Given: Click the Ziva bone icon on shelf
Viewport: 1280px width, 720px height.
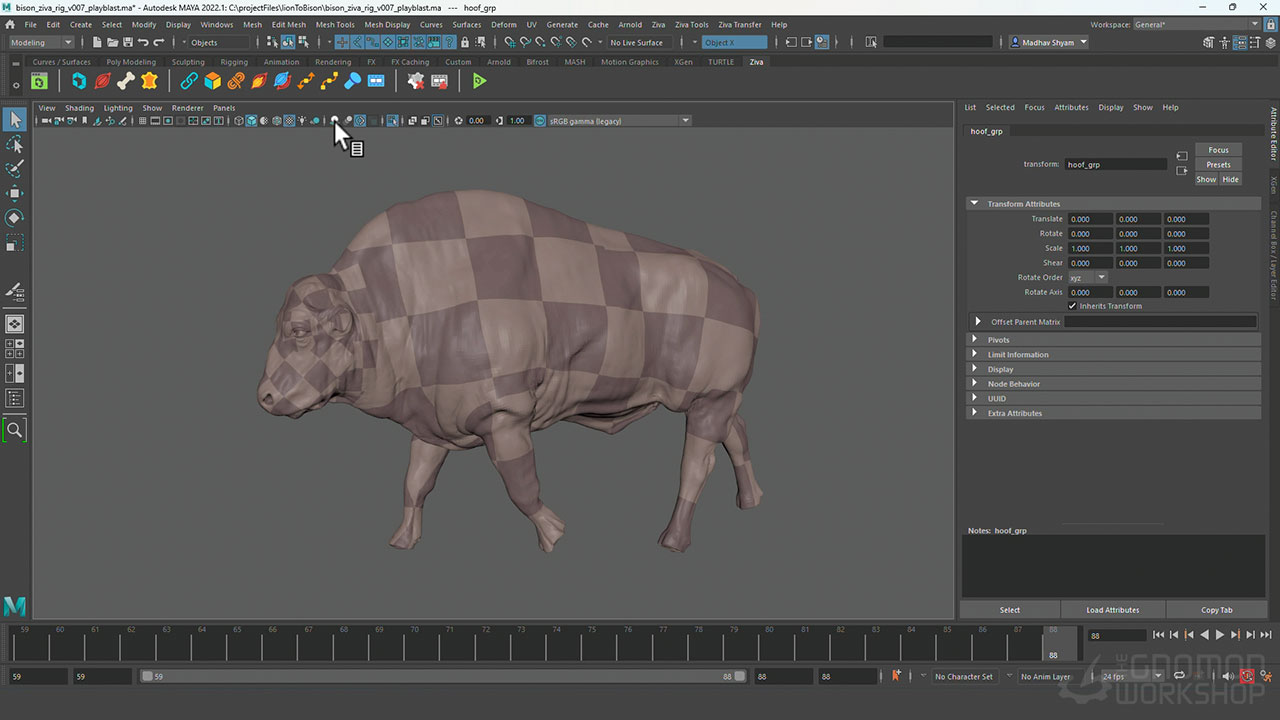Looking at the screenshot, I should coord(126,81).
